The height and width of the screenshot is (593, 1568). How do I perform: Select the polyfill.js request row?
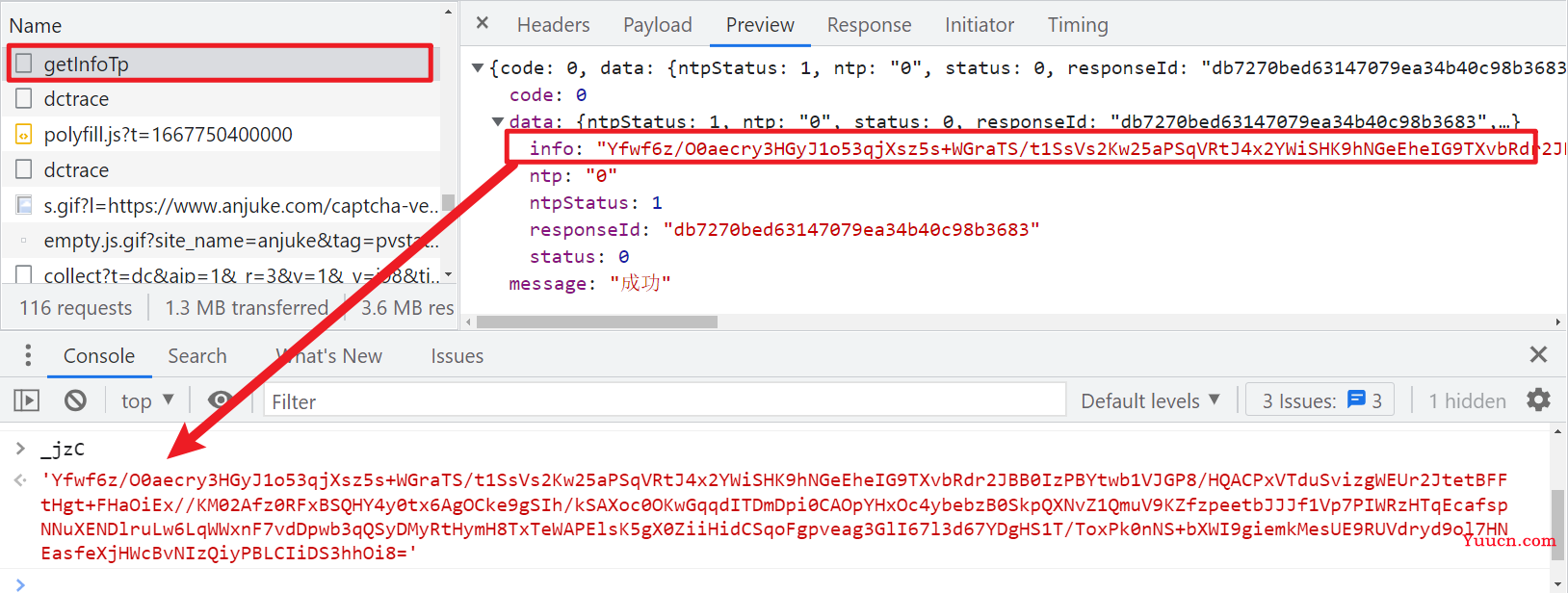pyautogui.click(x=221, y=135)
